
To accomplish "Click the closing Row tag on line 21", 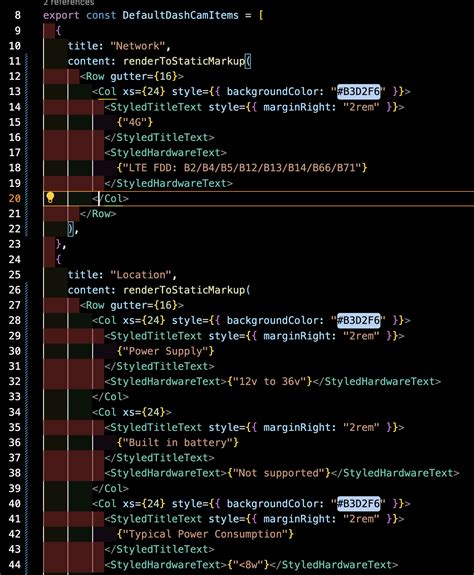I will point(98,213).
